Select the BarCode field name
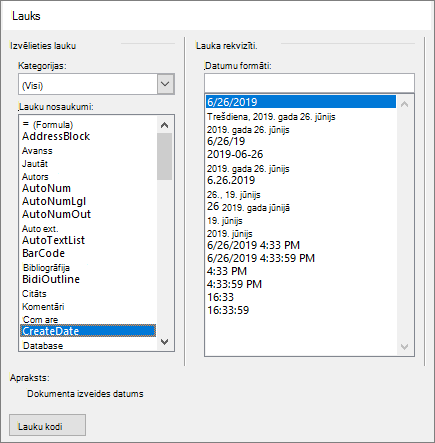Screen dimensions: 435x443 coord(43,253)
